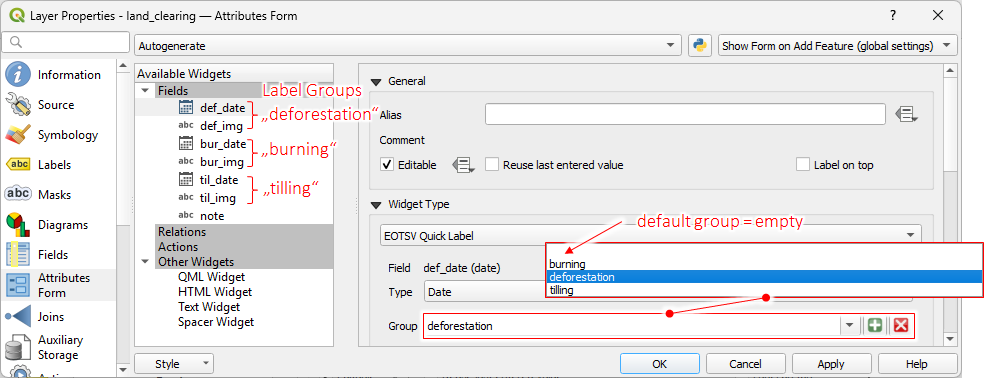Click the settings search box
984x378 pixels.
pyautogui.click(x=66, y=42)
